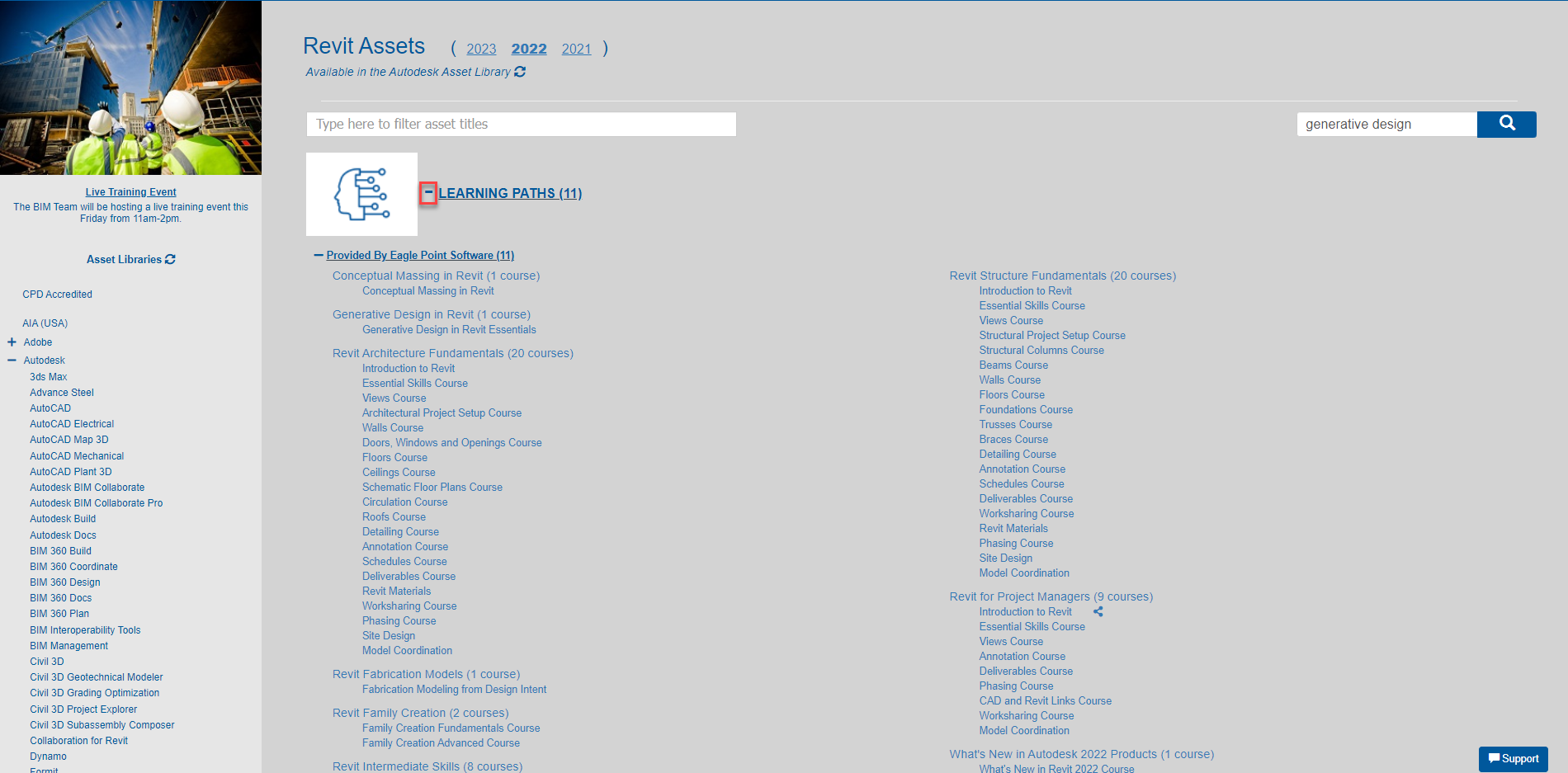1568x773 pixels.
Task: Select BIM 360 Docs in the sidebar
Action: tap(60, 597)
